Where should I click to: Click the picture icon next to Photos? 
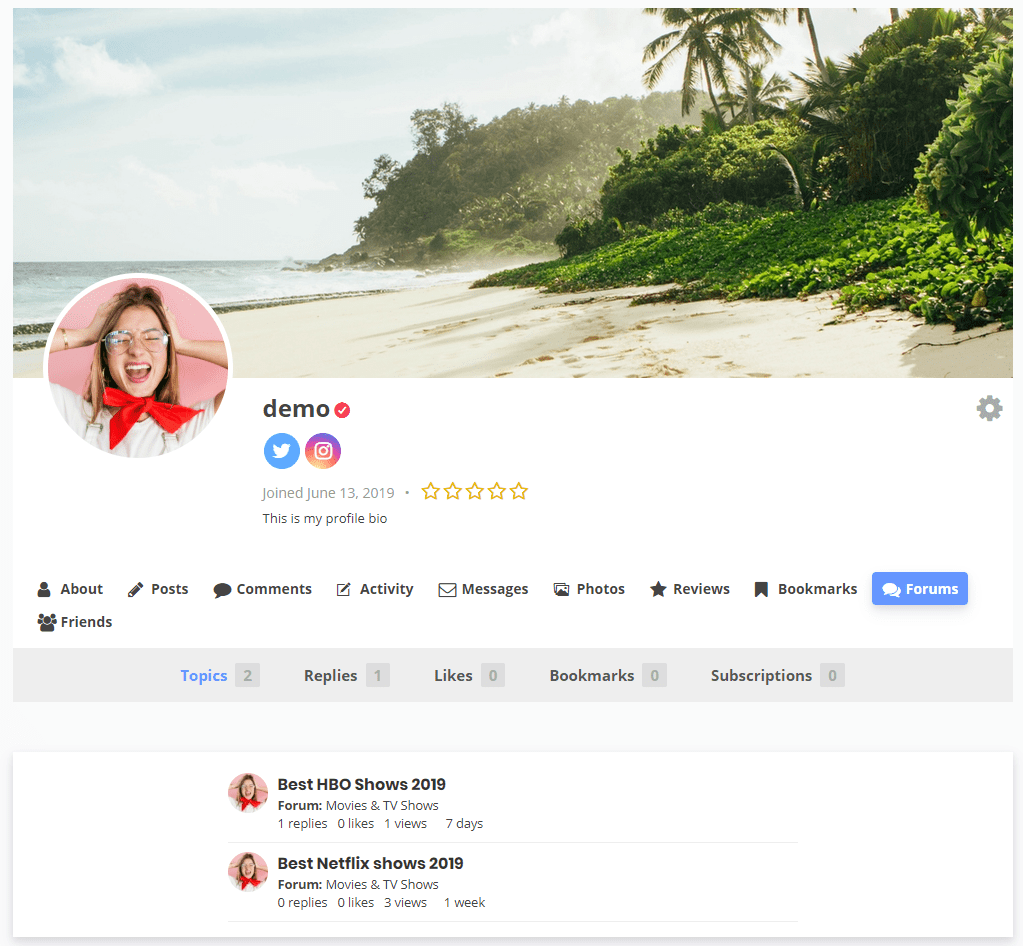click(561, 589)
